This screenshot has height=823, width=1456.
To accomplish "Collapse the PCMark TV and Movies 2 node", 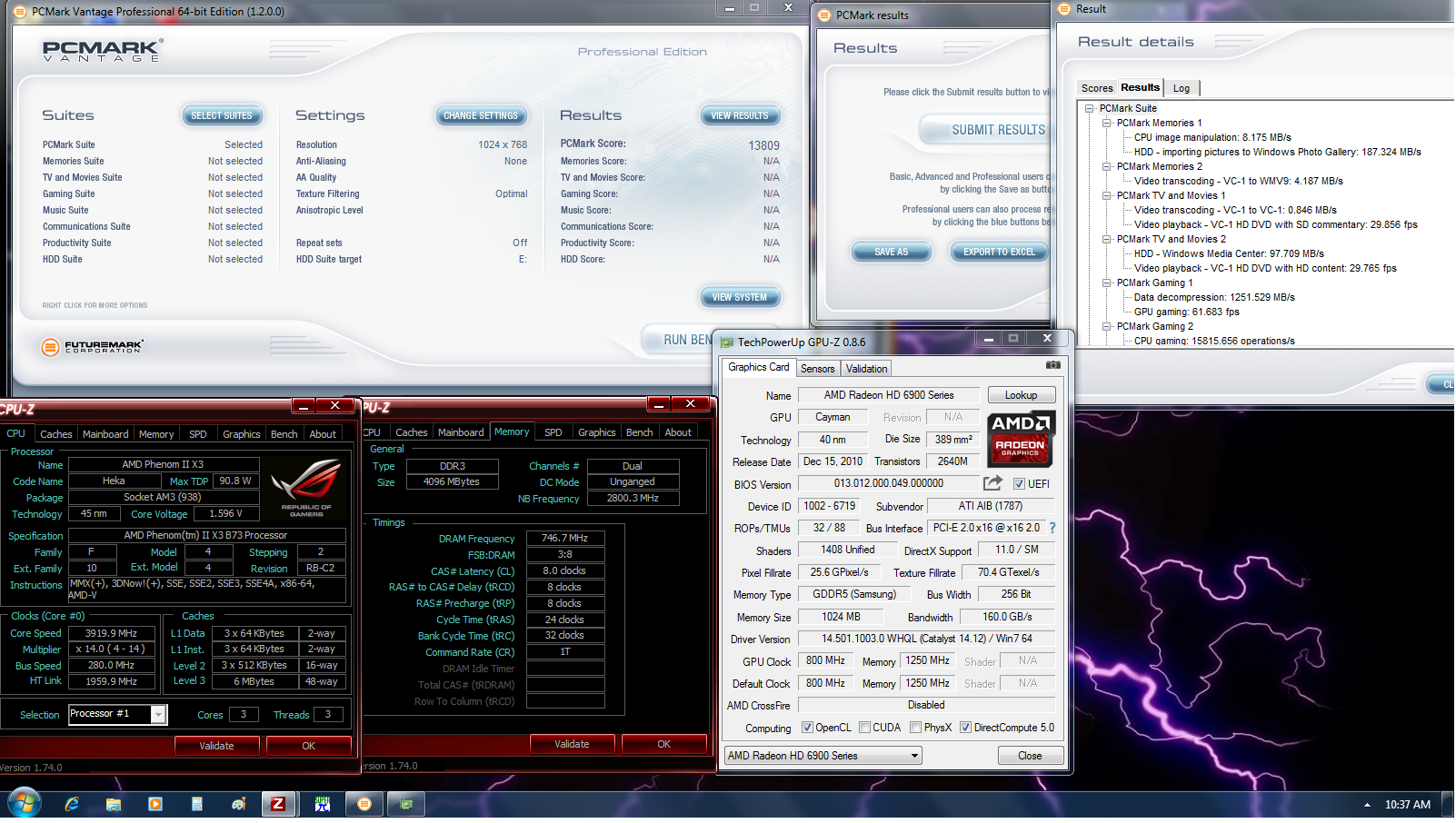I will pos(1107,239).
